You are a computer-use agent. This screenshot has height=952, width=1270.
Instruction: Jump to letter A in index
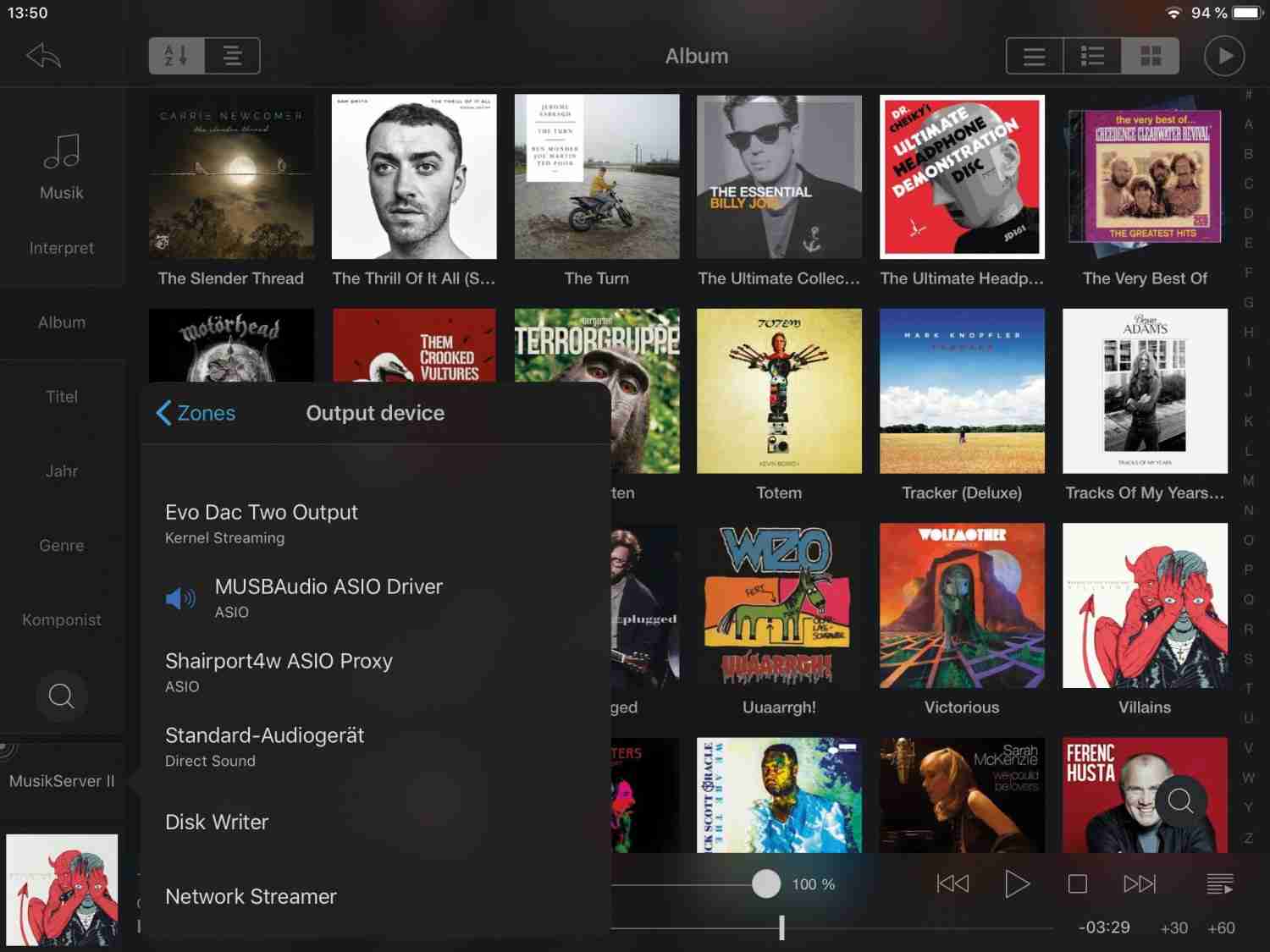1248,124
